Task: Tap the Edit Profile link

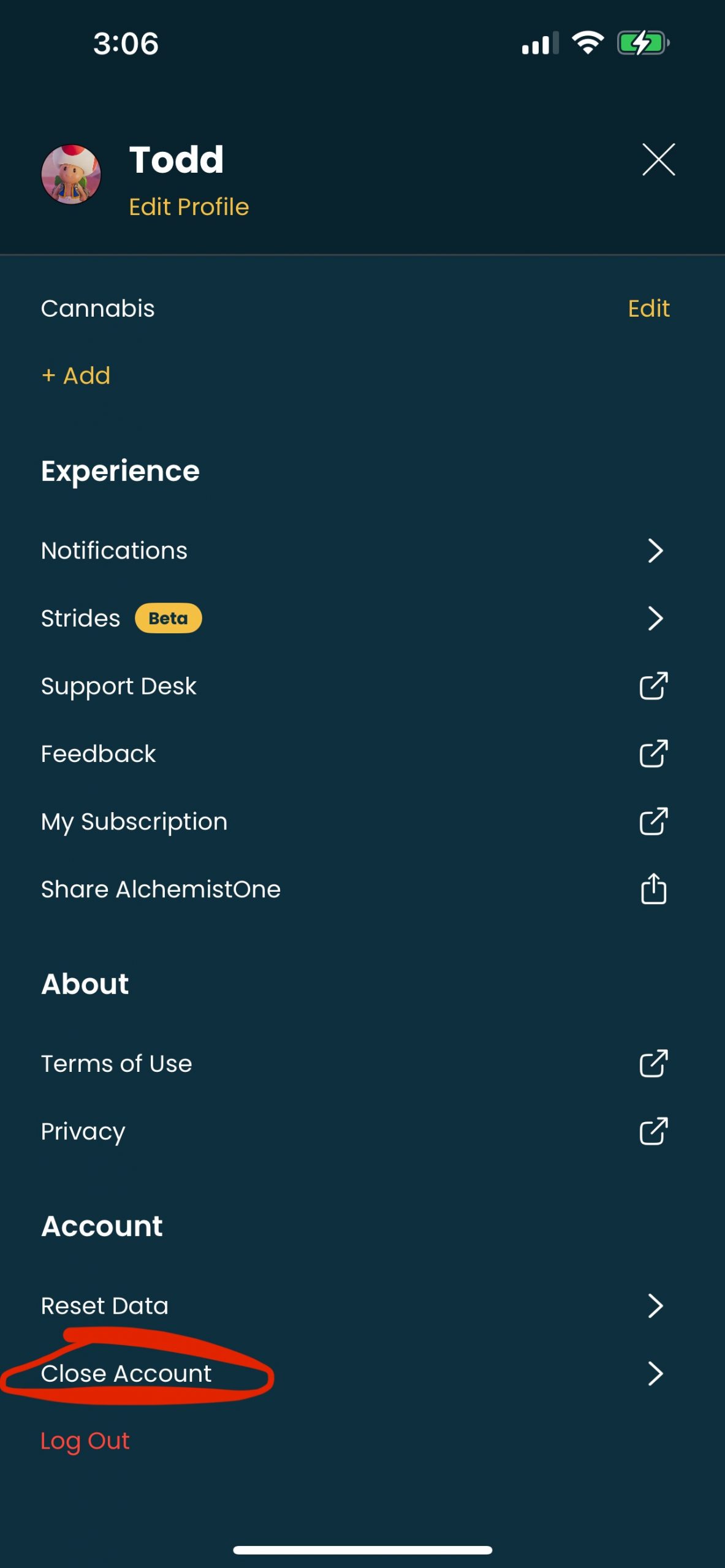Action: [x=189, y=207]
